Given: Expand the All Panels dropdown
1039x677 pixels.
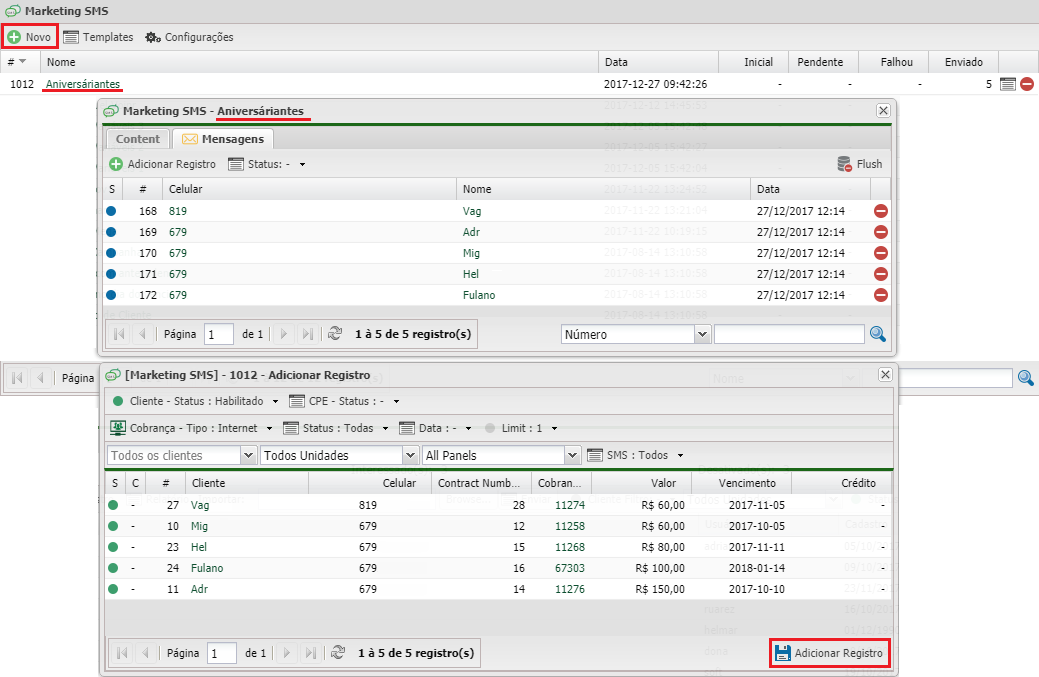Looking at the screenshot, I should pyautogui.click(x=572, y=455).
